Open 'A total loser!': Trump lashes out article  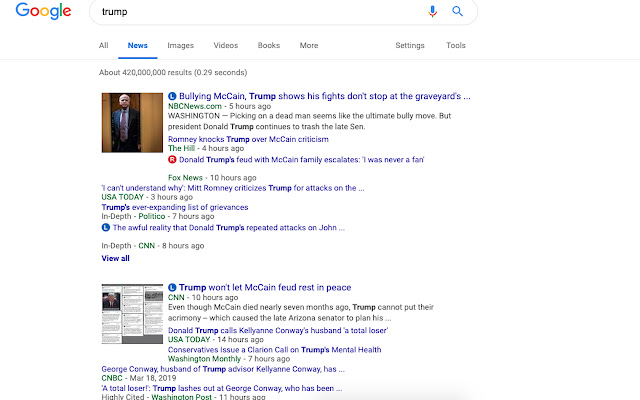pyautogui.click(x=222, y=388)
